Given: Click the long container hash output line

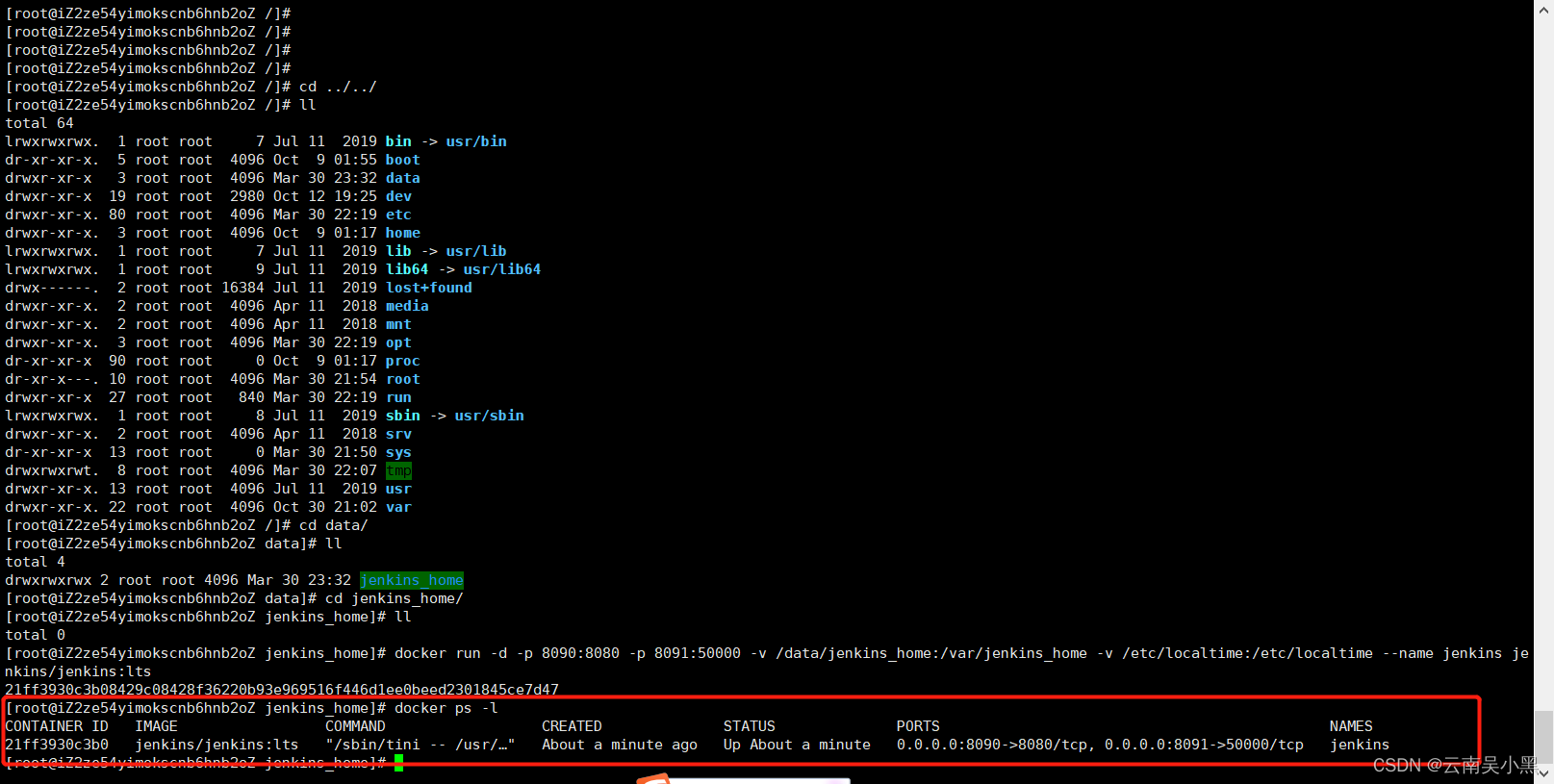Looking at the screenshot, I should [x=282, y=690].
